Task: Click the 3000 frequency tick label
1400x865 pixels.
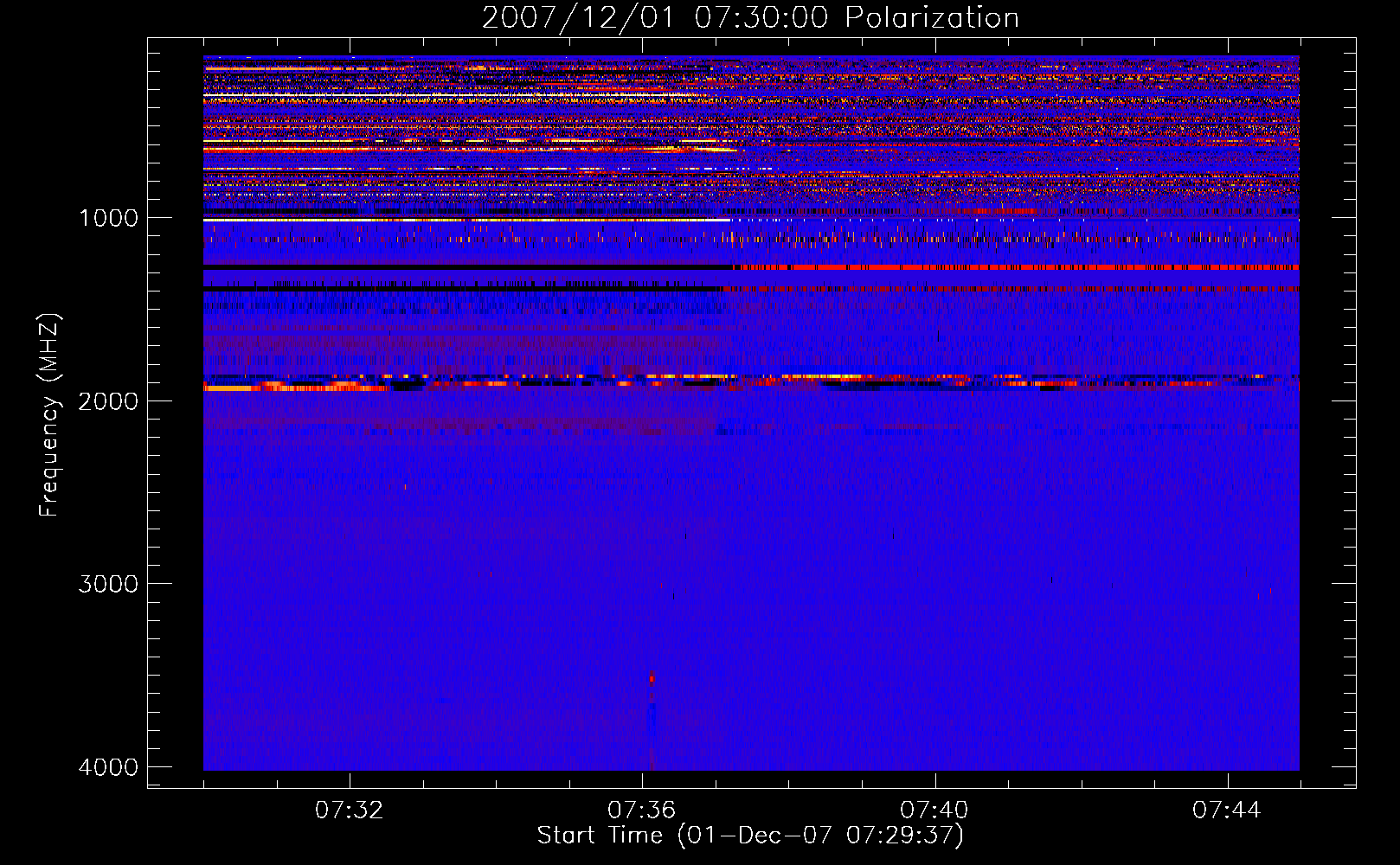Action: click(x=108, y=584)
